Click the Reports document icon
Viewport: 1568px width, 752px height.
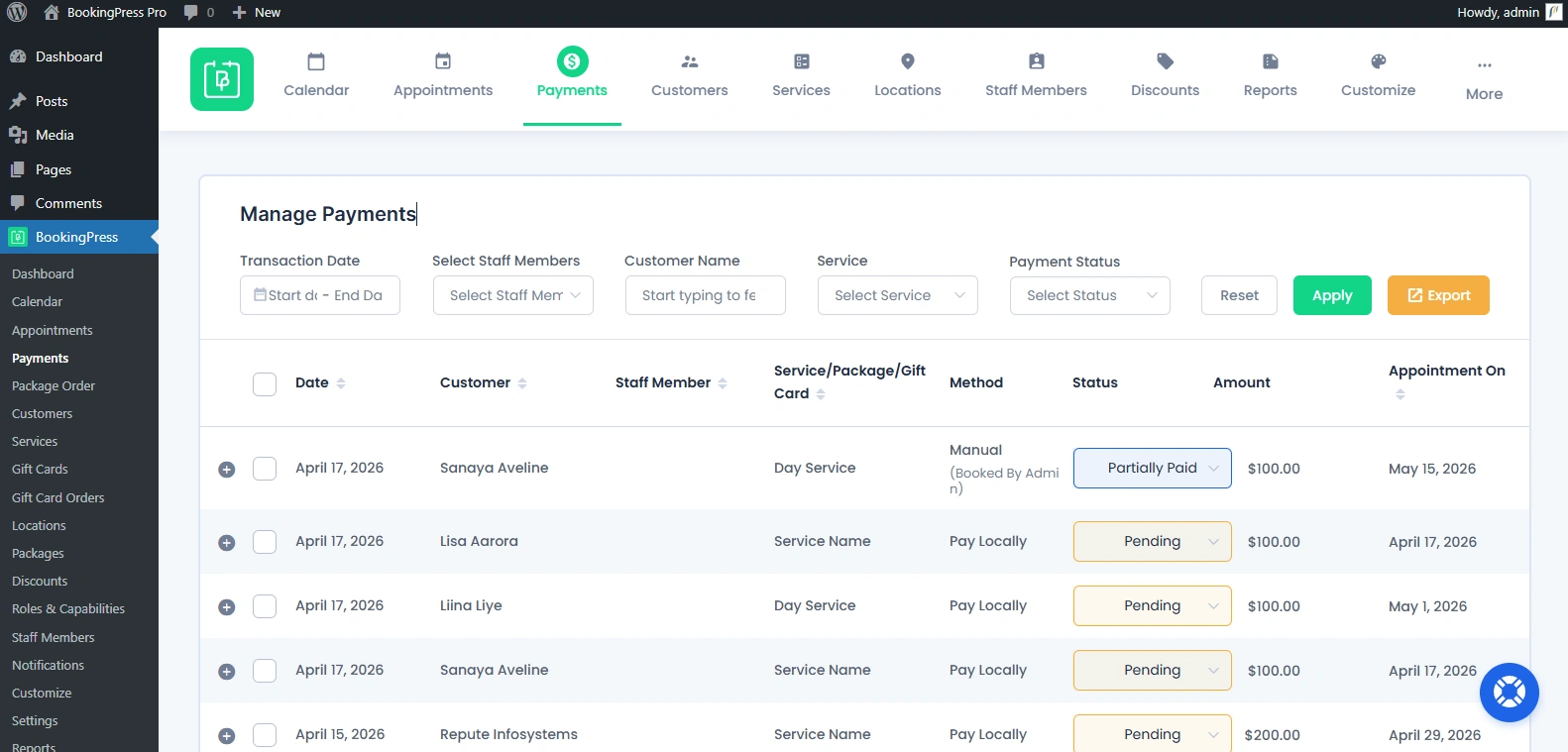tap(1271, 61)
